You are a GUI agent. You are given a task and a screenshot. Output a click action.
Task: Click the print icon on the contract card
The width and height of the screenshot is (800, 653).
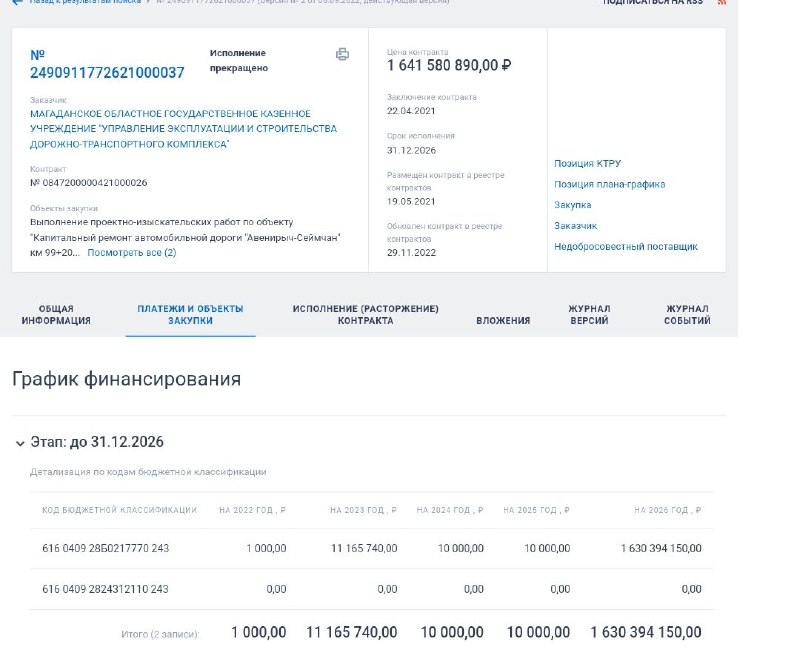(342, 54)
